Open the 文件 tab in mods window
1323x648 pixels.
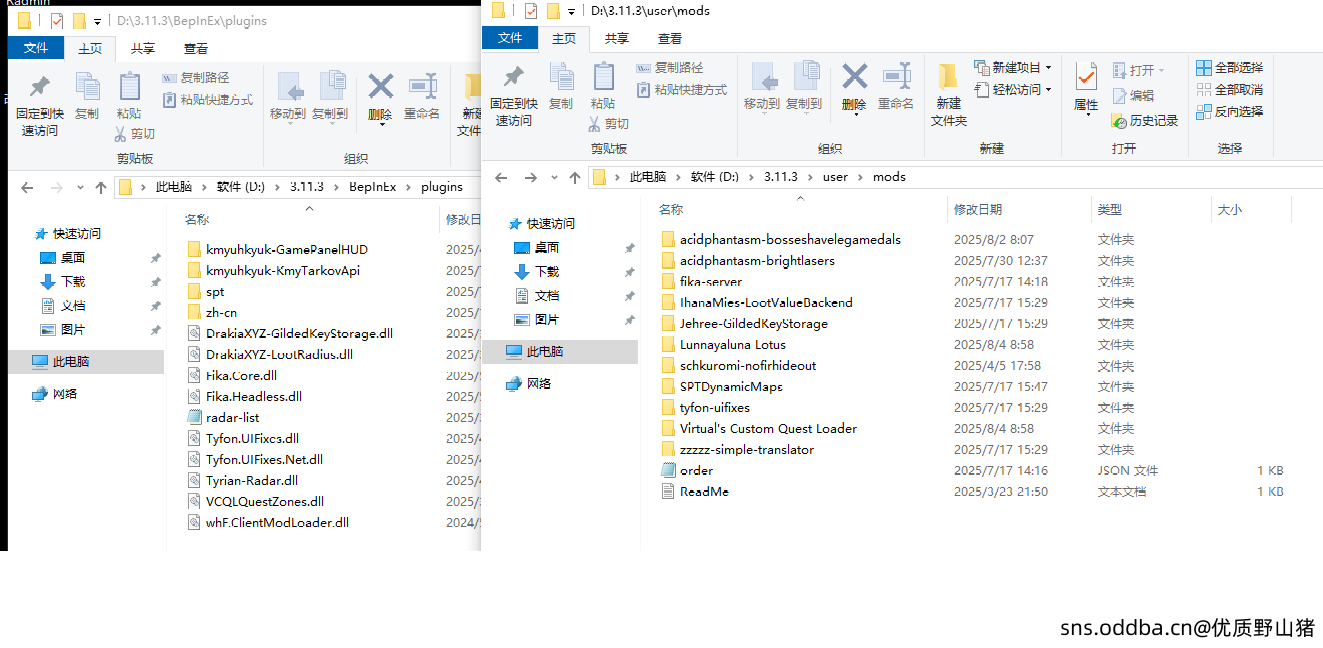tap(510, 38)
